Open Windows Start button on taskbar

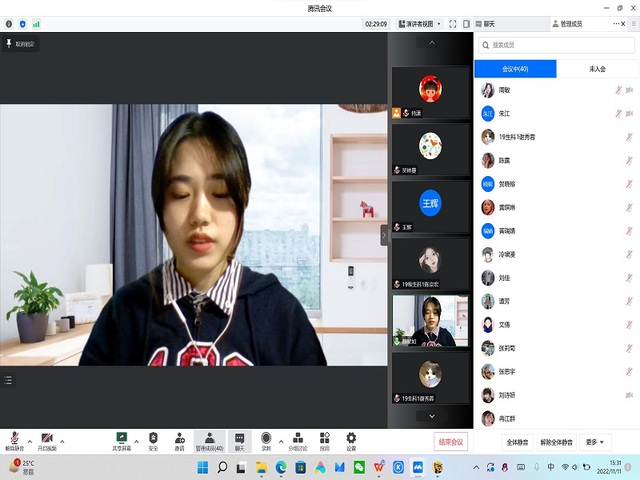click(x=203, y=467)
